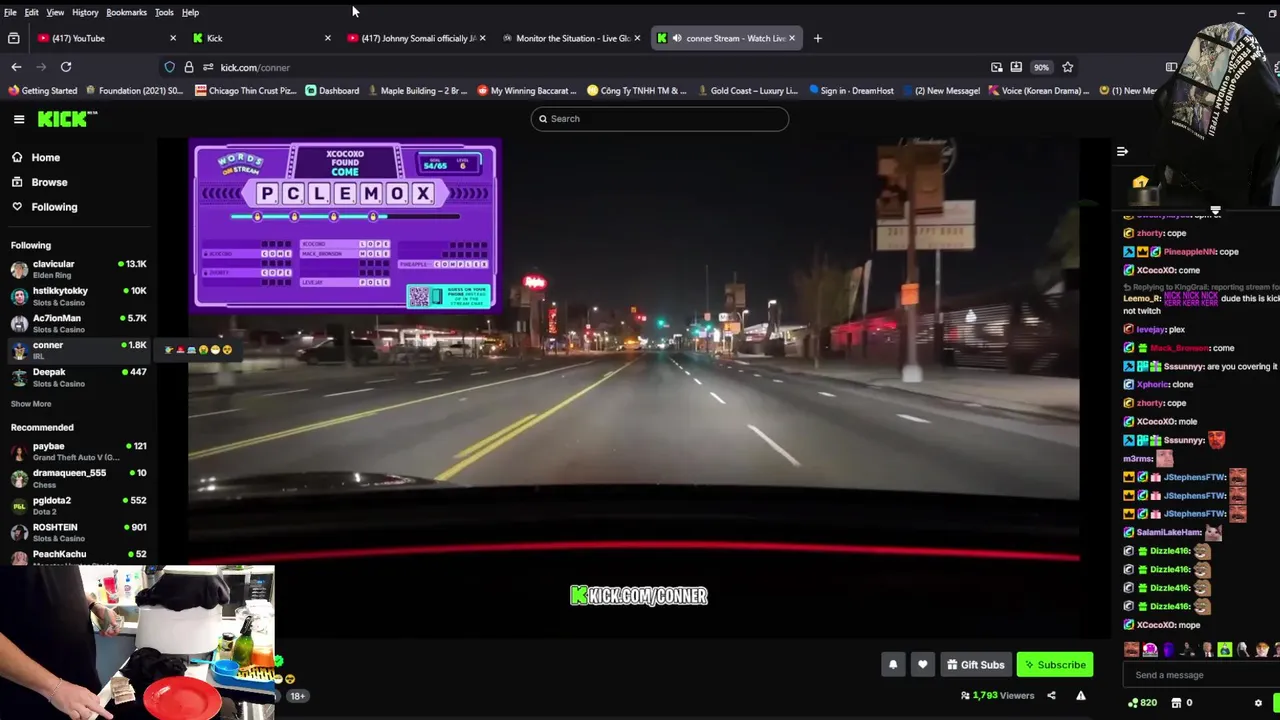Click SalamiLakeHam username in chat
Viewport: 1280px width, 720px height.
(x=1169, y=533)
